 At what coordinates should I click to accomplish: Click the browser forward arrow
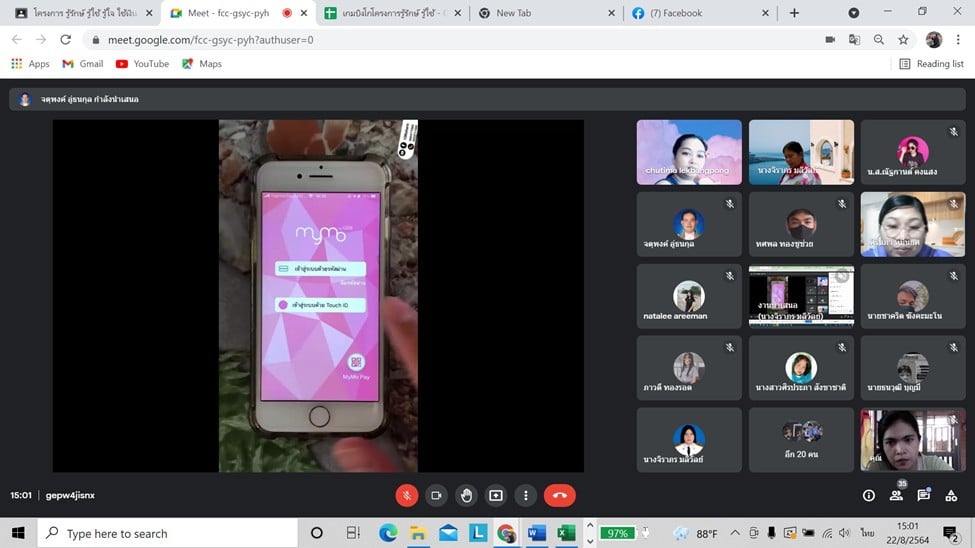(41, 40)
